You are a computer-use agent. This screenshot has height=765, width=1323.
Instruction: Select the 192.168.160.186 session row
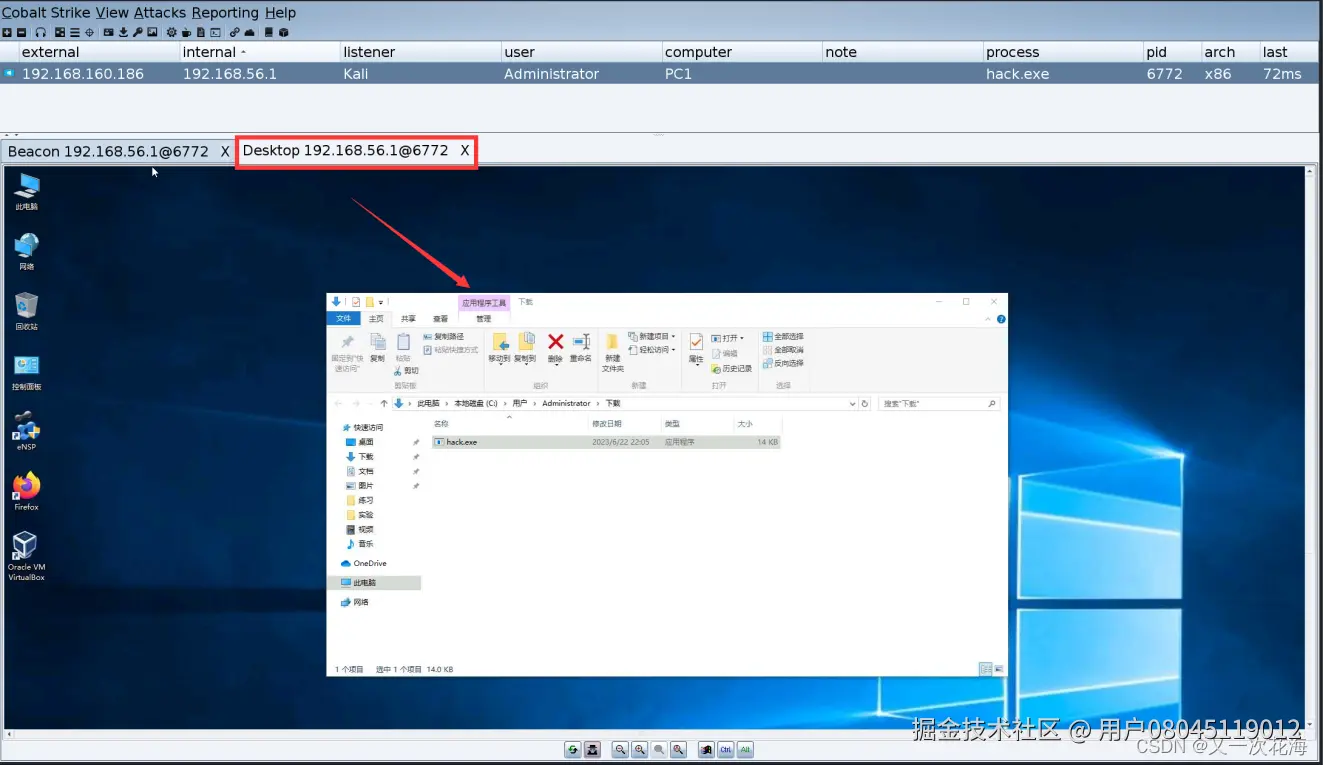coord(661,73)
